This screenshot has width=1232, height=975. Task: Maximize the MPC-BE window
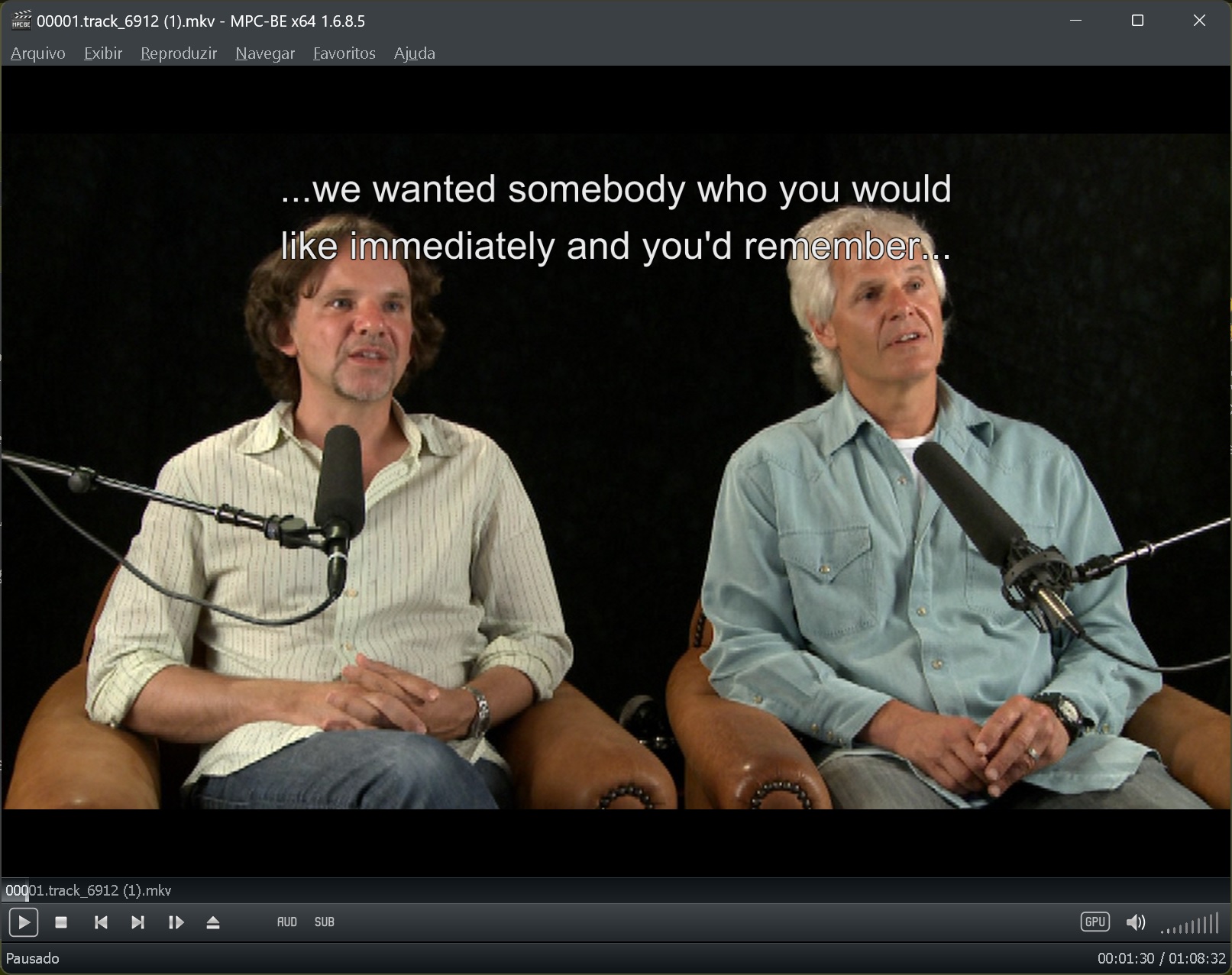coord(1137,21)
